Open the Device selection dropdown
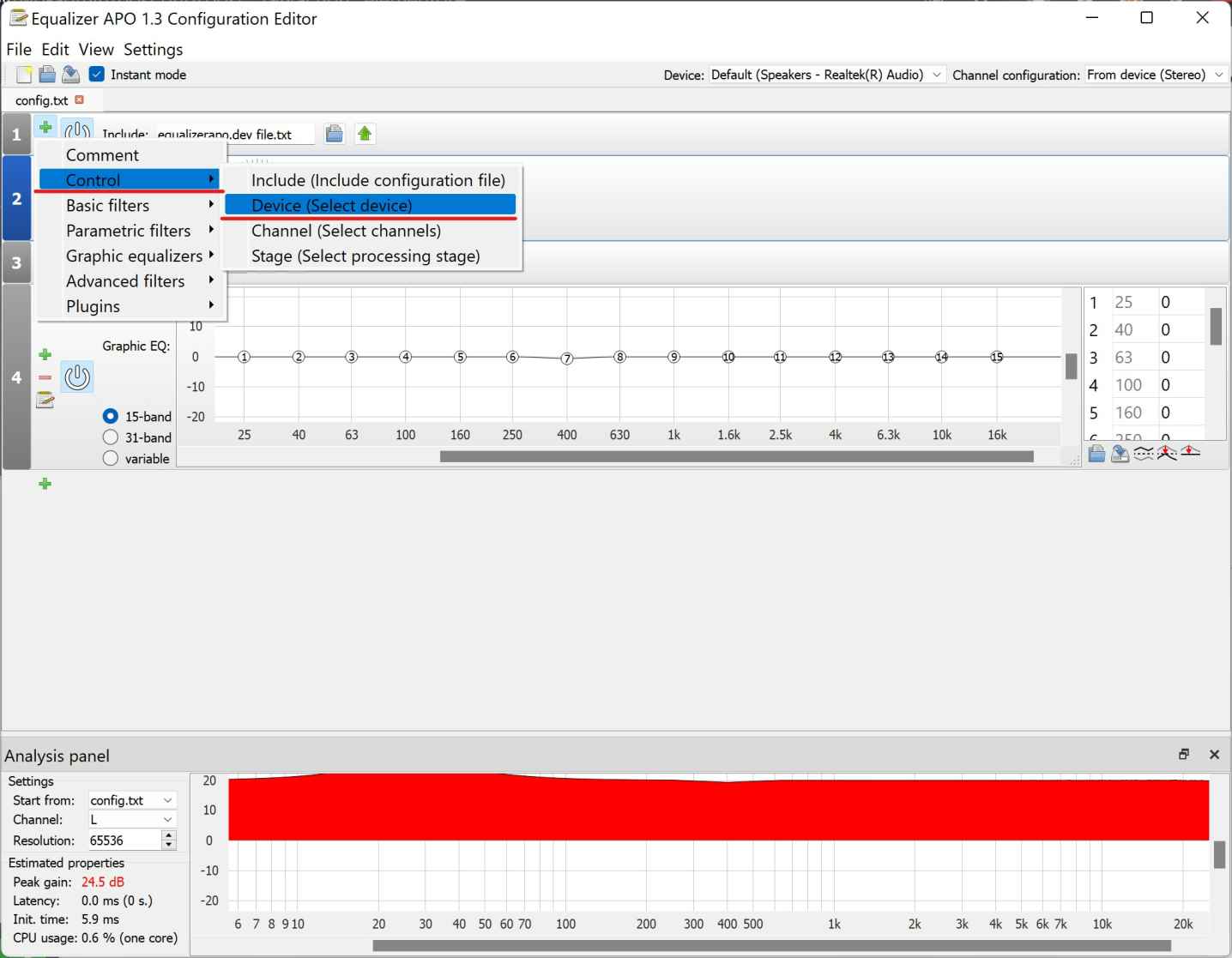 tap(936, 75)
